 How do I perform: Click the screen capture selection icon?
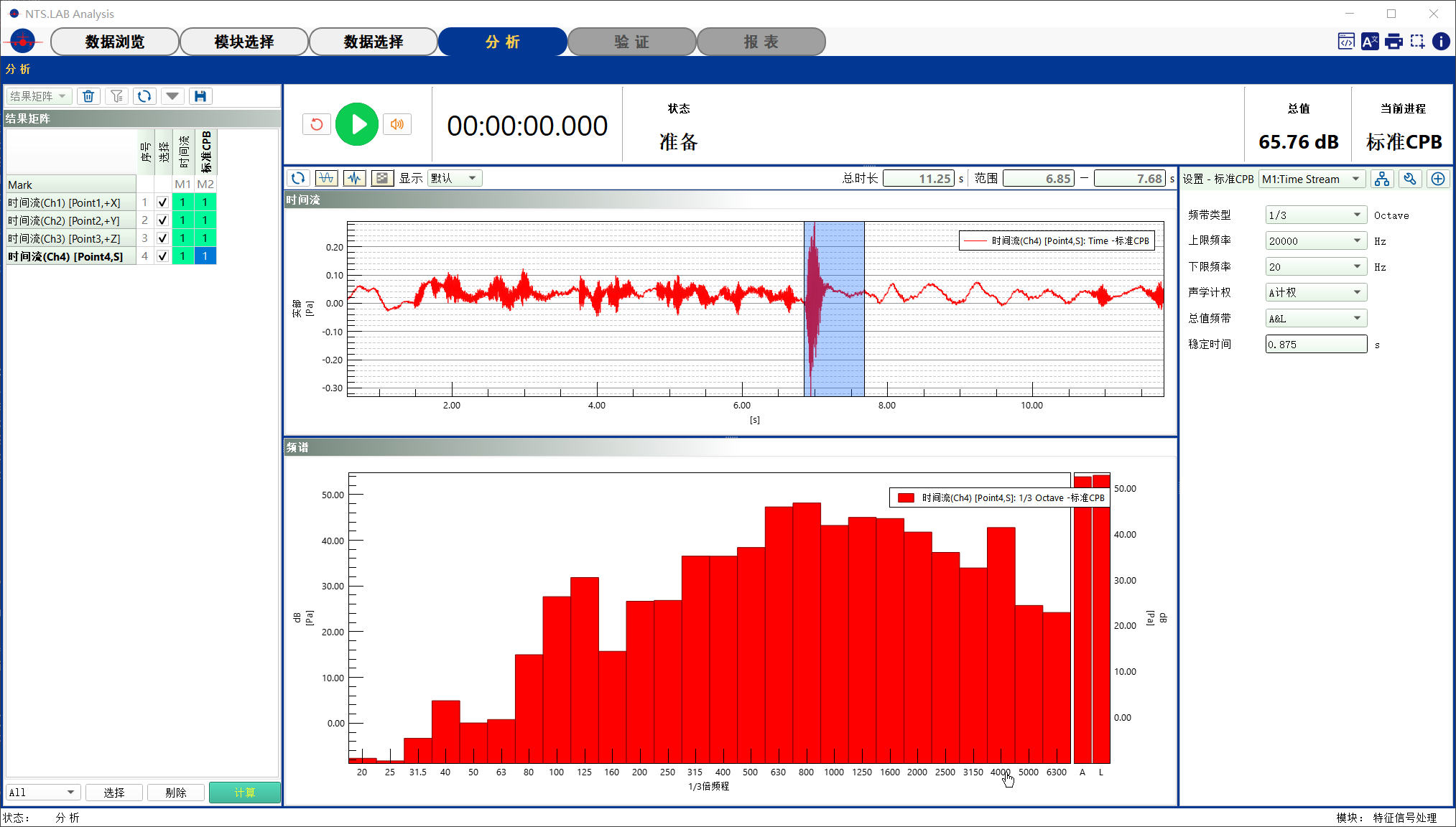tap(1417, 42)
